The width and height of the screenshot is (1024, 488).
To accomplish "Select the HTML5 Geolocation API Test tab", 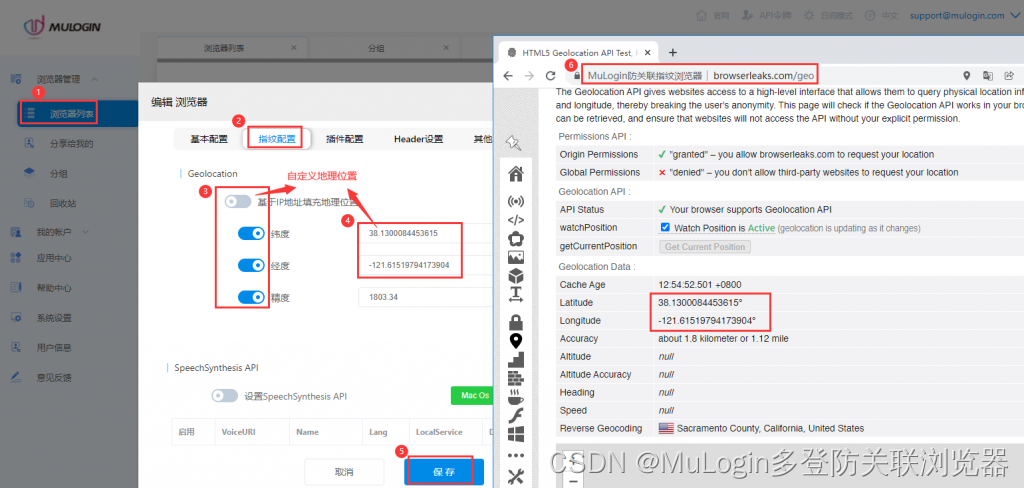I will [577, 52].
